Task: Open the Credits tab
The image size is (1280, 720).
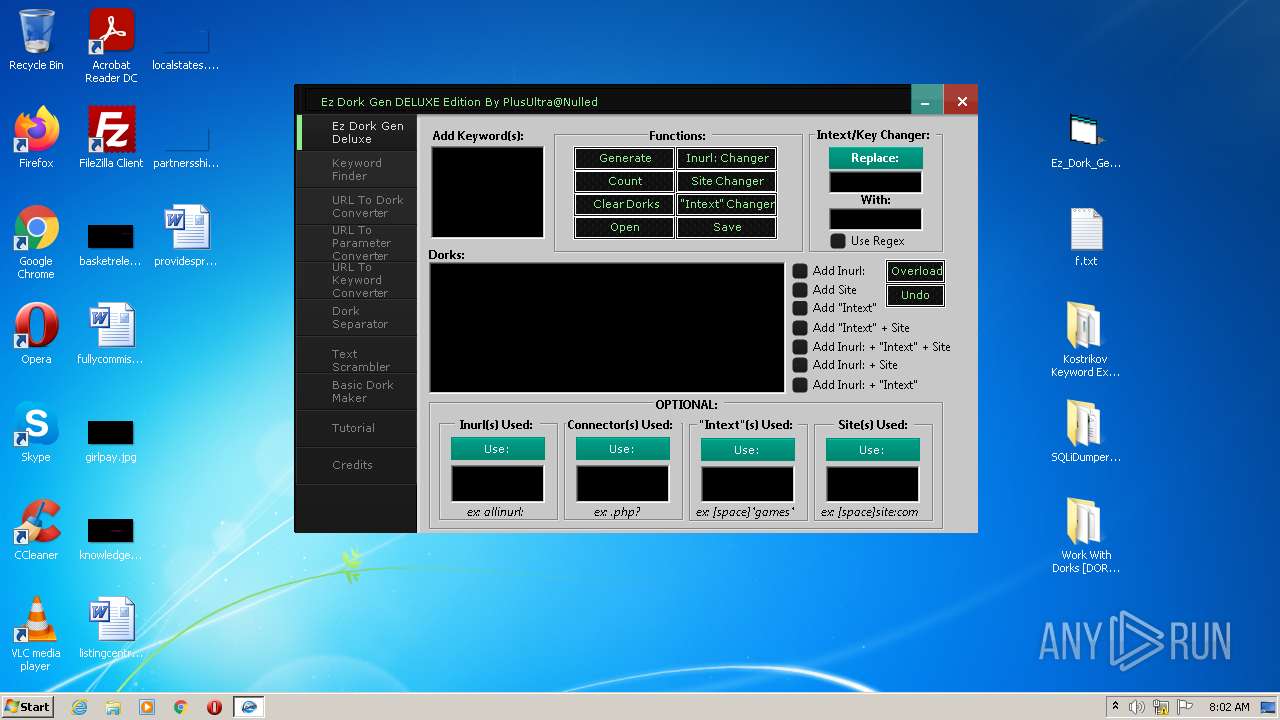Action: pos(357,465)
